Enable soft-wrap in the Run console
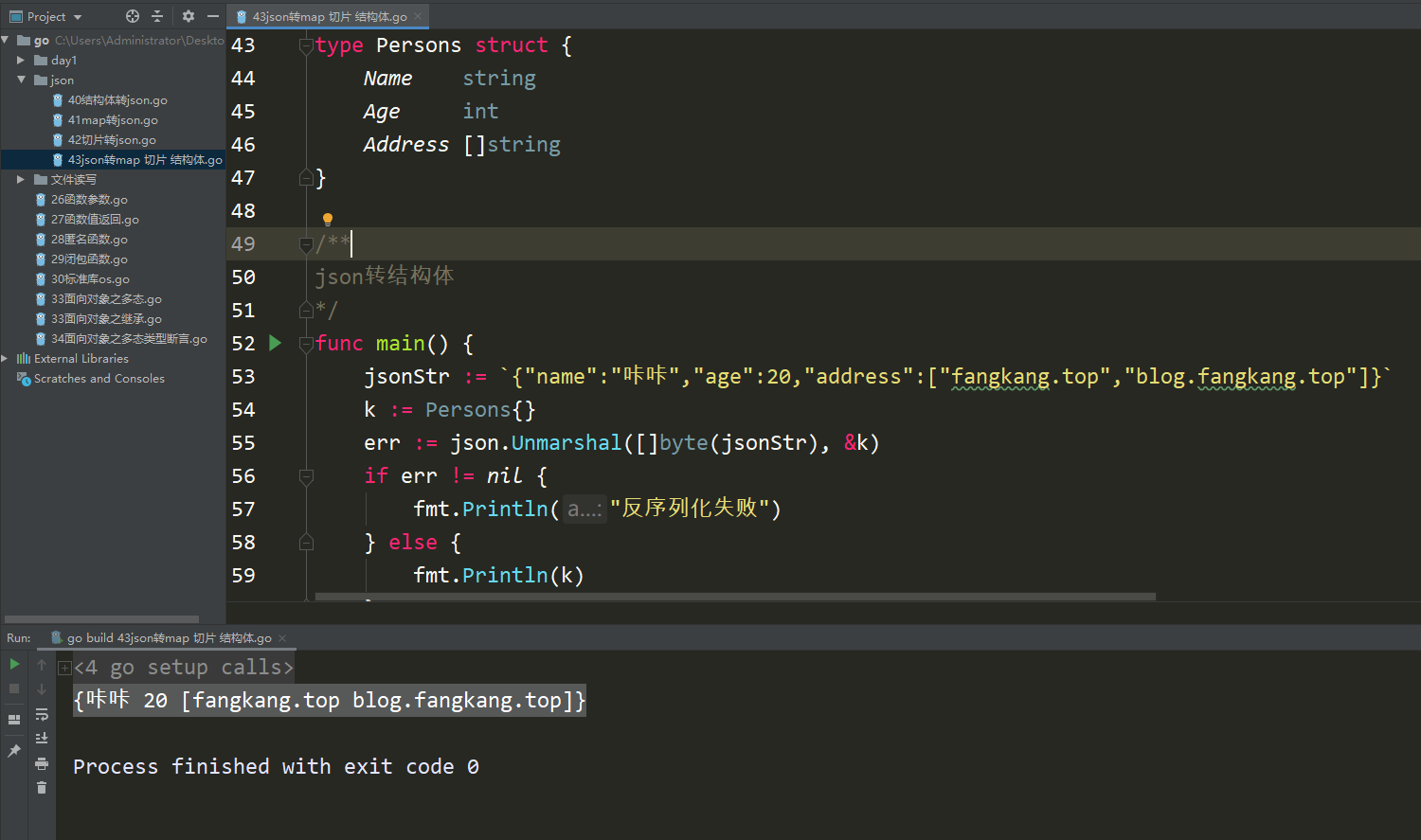This screenshot has width=1421, height=840. (x=42, y=716)
